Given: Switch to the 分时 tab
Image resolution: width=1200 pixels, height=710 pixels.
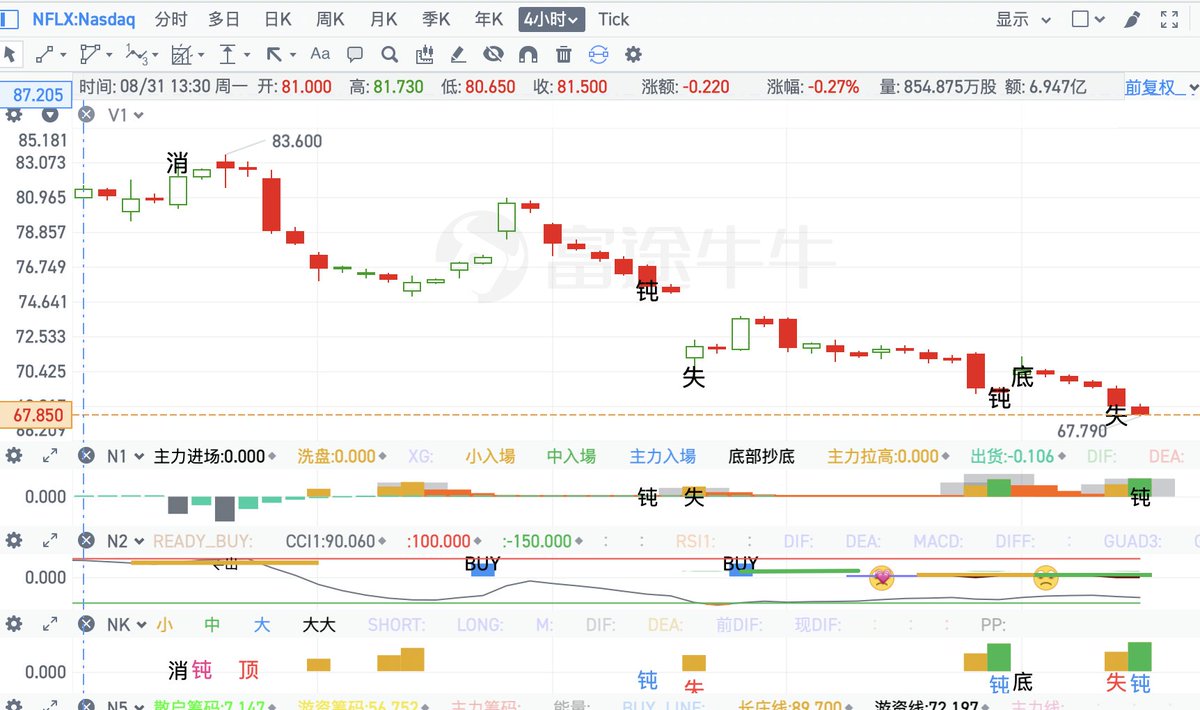Looking at the screenshot, I should click(171, 19).
